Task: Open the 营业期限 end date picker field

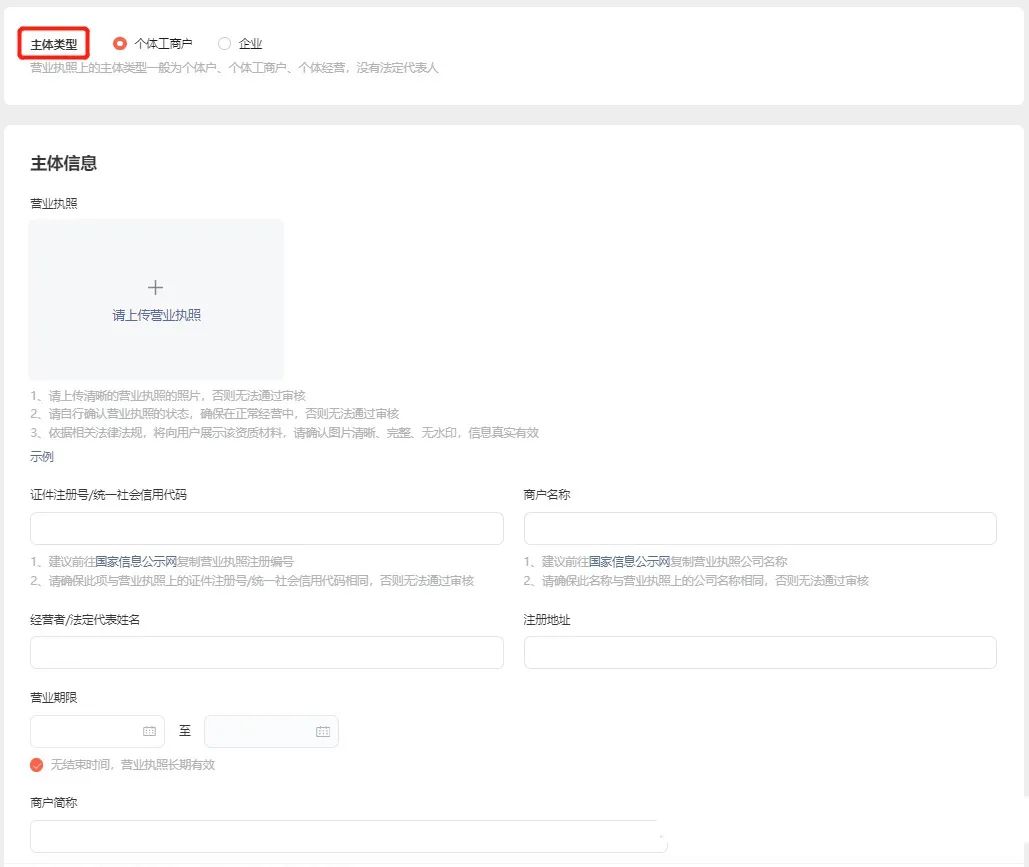Action: (x=271, y=731)
